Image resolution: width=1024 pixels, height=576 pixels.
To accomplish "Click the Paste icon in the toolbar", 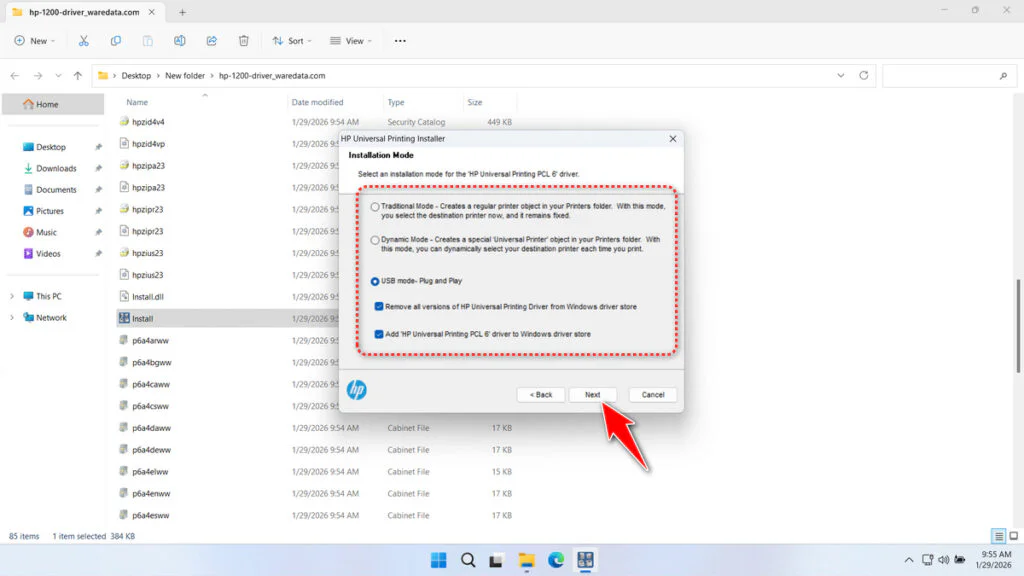I will click(x=148, y=41).
